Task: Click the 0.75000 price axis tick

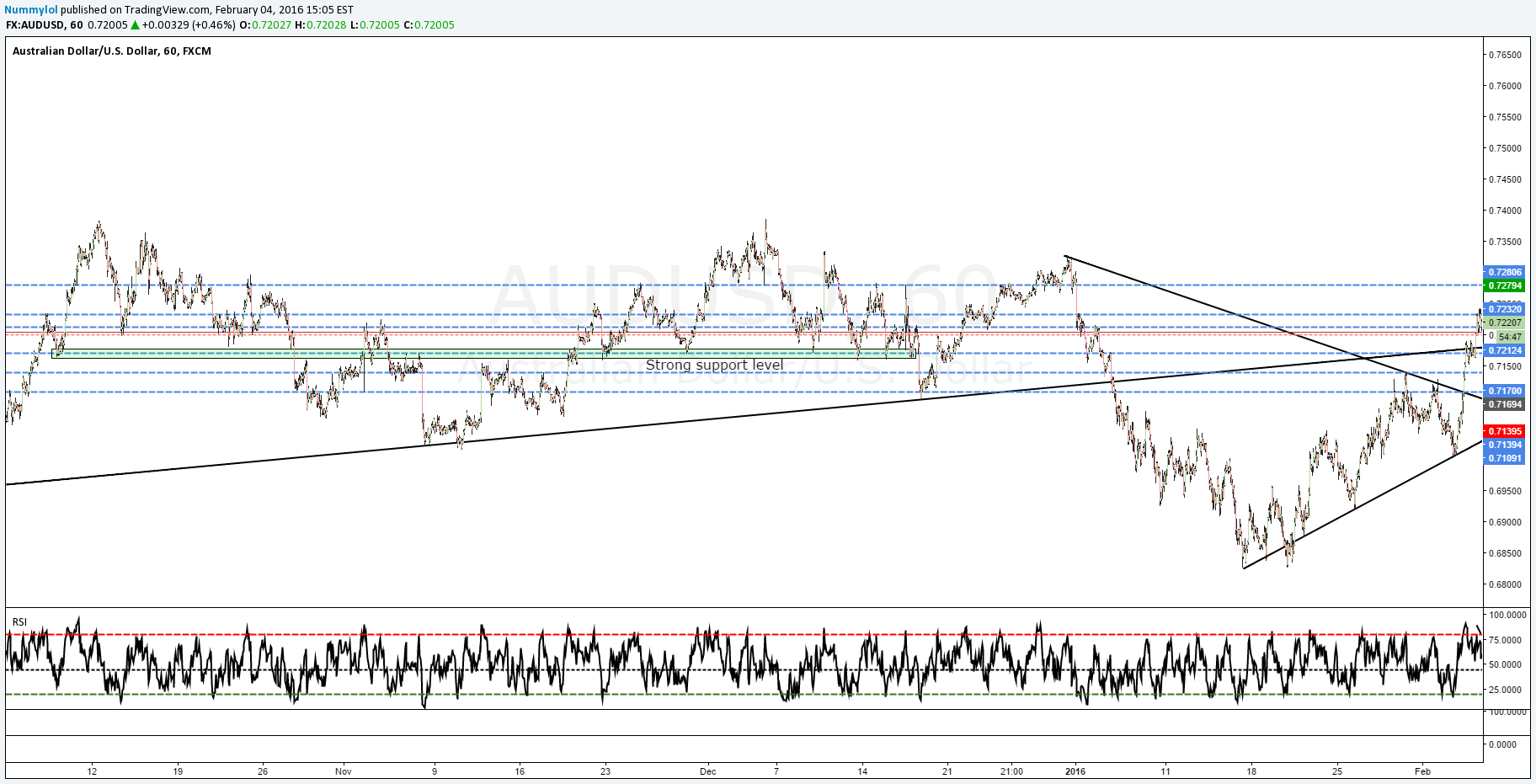Action: (x=1505, y=148)
